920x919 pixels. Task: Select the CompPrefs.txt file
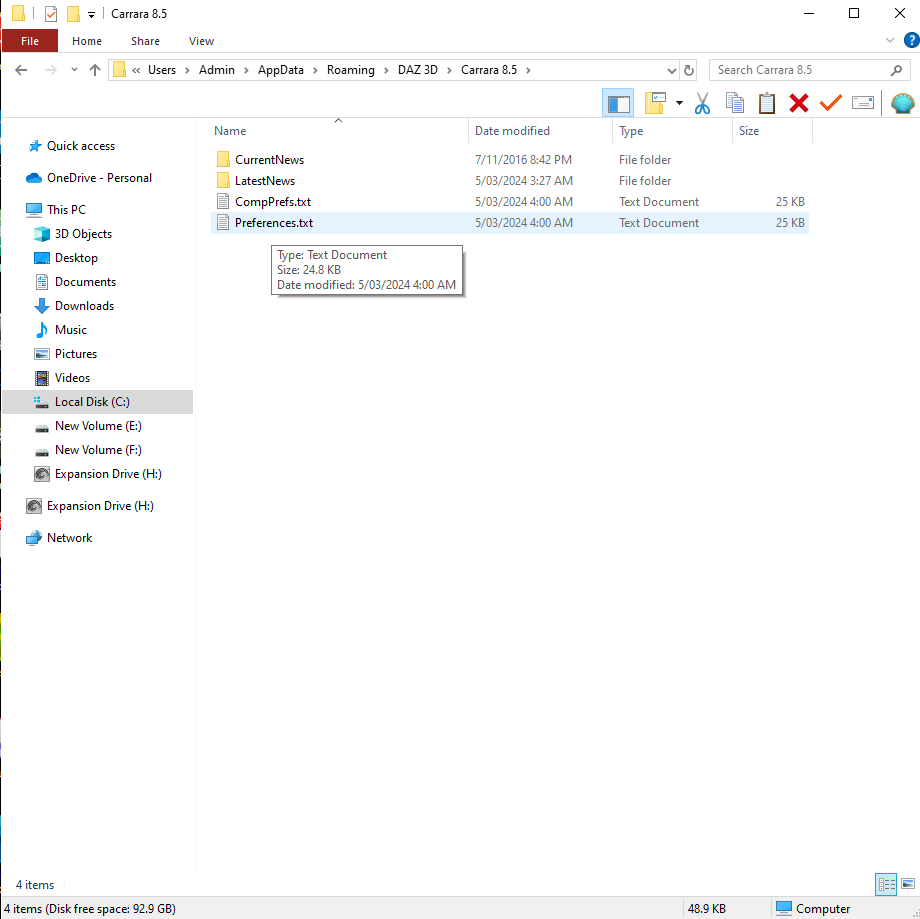click(510, 202)
